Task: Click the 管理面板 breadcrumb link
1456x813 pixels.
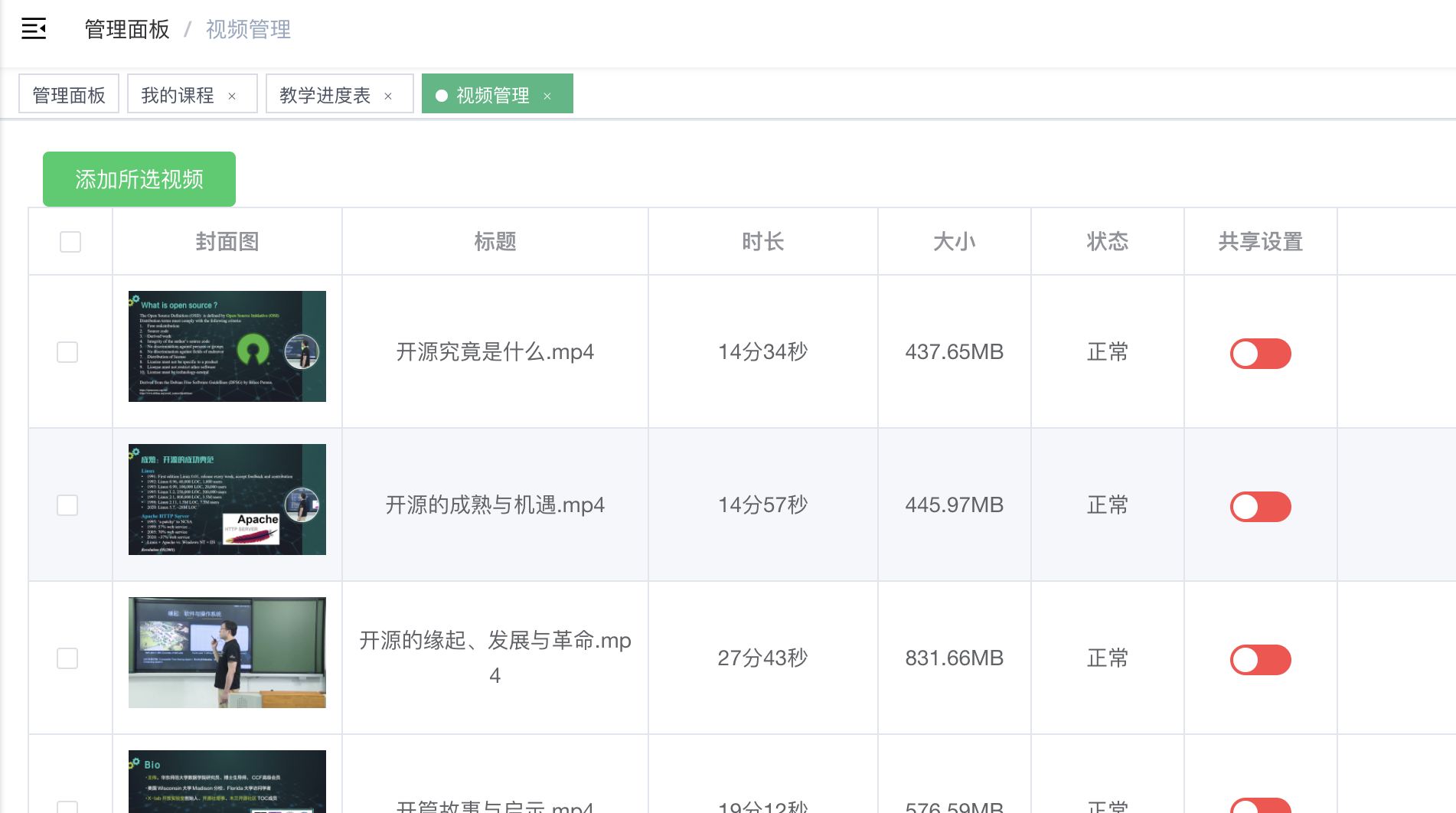Action: click(x=127, y=29)
